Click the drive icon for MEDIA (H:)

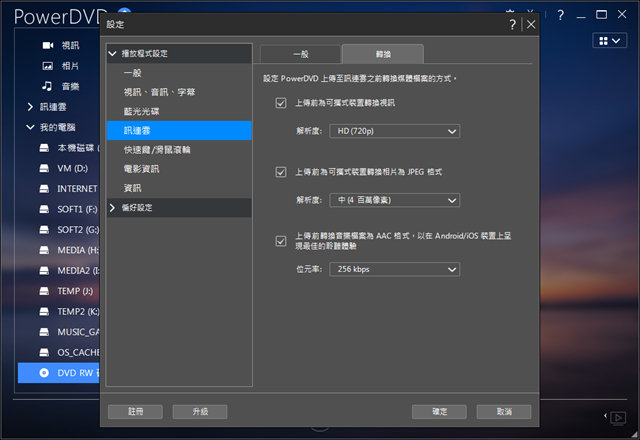[x=44, y=250]
